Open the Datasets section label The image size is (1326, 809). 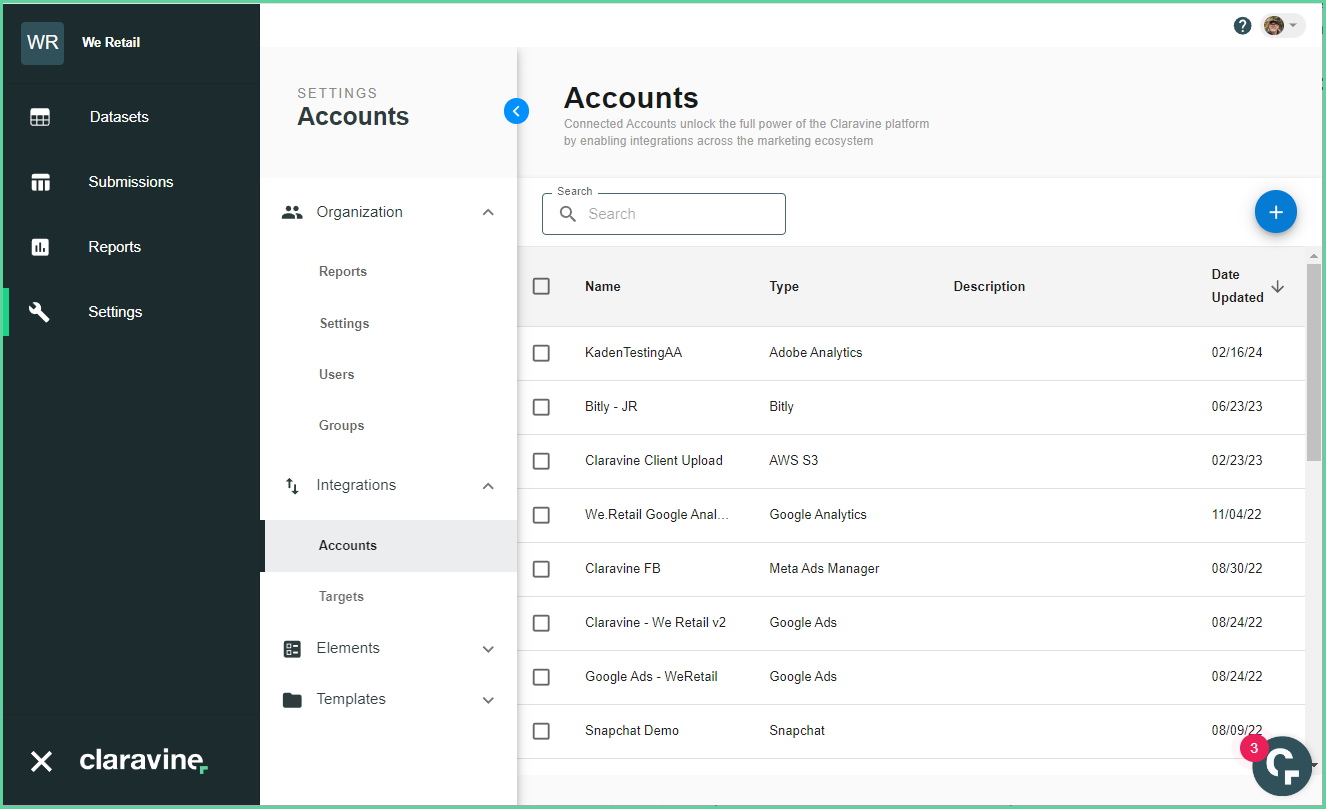(119, 117)
